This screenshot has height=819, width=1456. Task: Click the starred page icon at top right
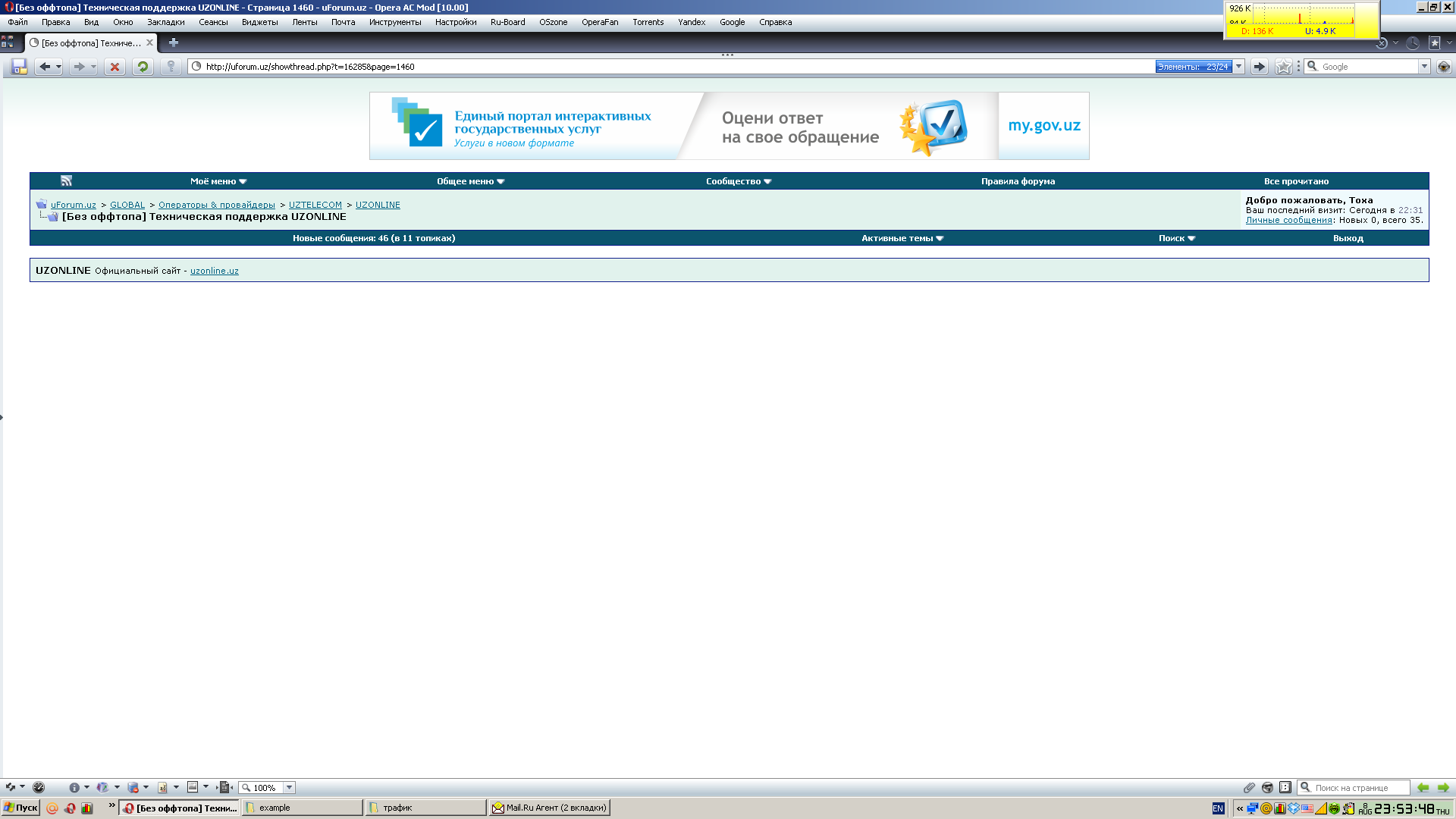pyautogui.click(x=1434, y=43)
